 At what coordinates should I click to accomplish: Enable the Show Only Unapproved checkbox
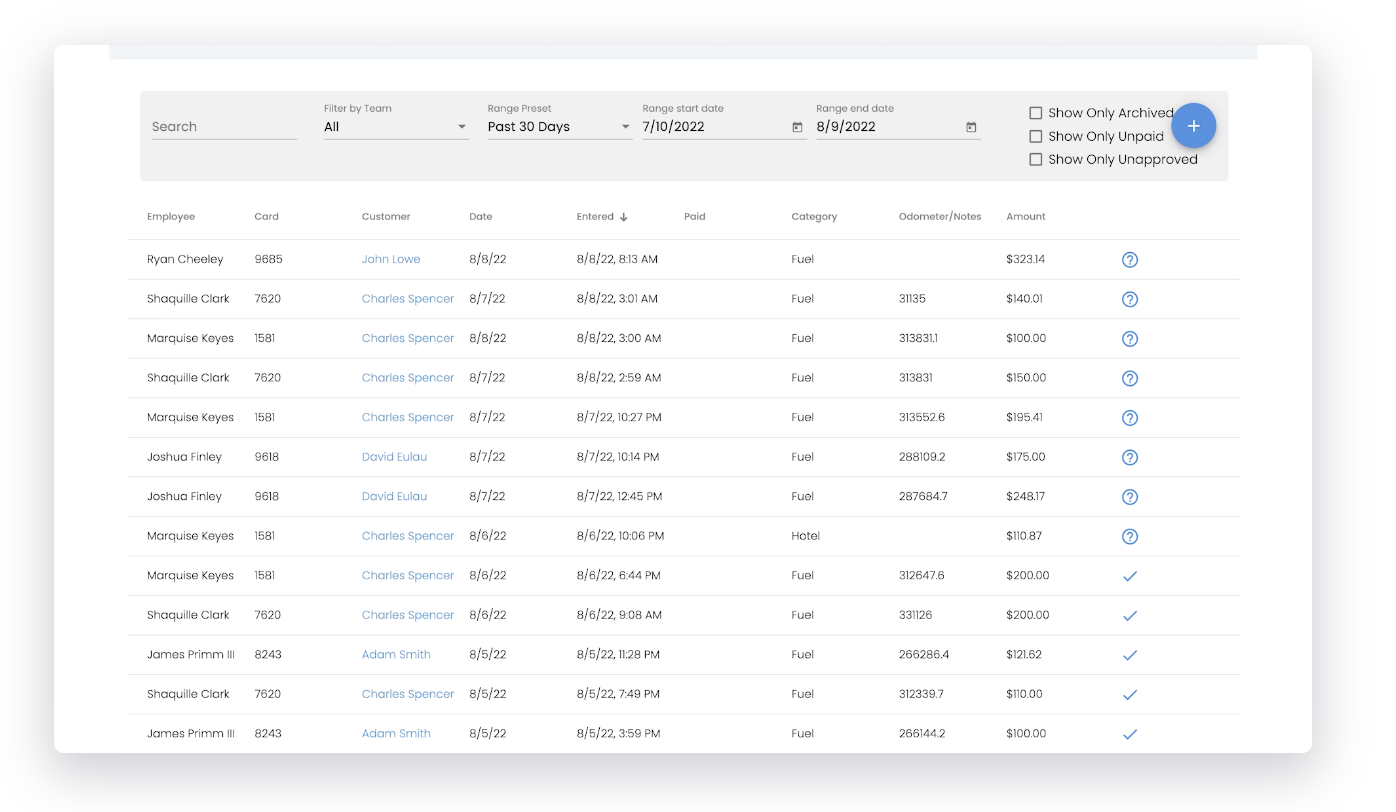tap(1035, 159)
